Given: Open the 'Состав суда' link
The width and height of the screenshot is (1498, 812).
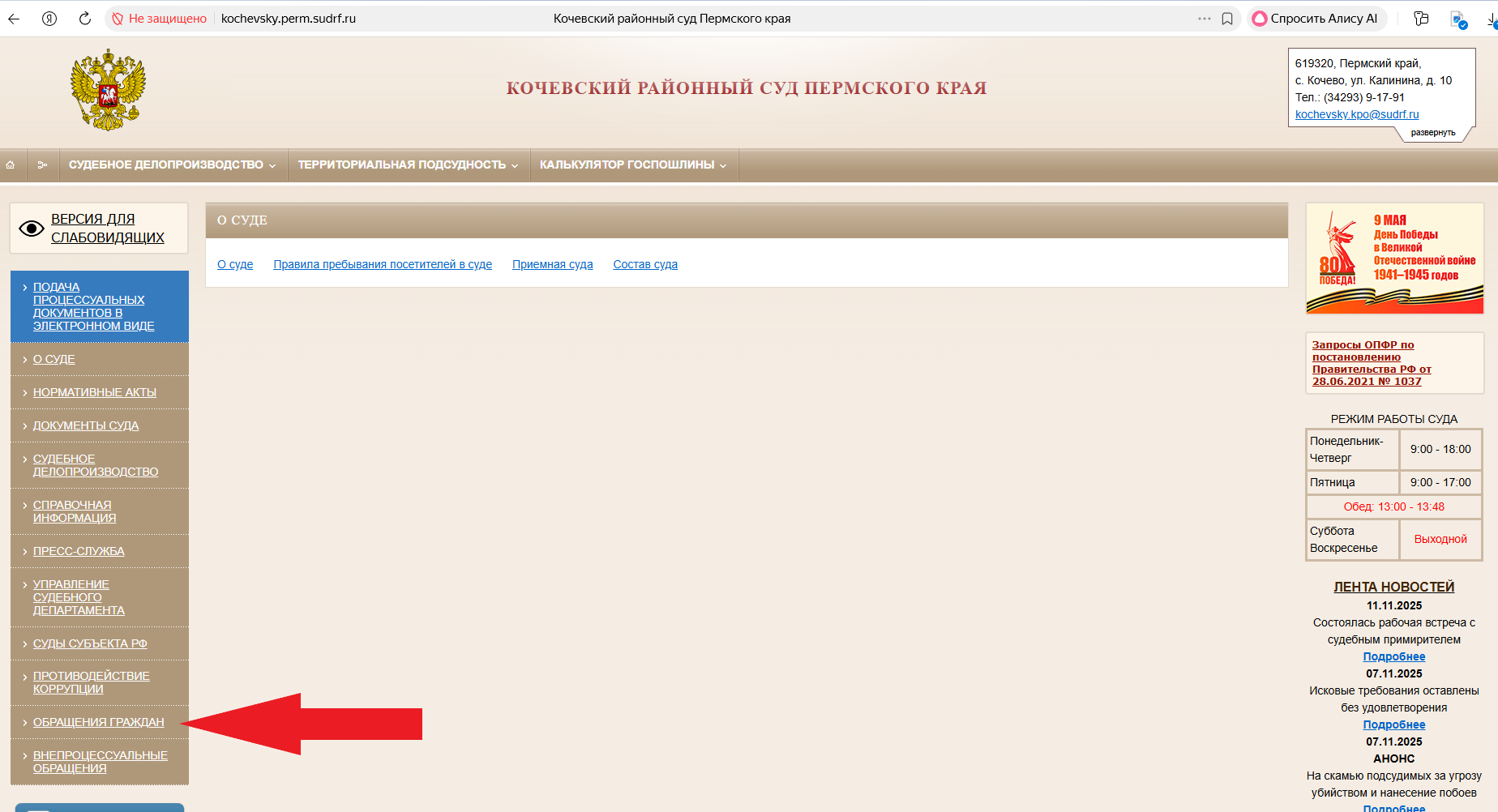Looking at the screenshot, I should 644,264.
